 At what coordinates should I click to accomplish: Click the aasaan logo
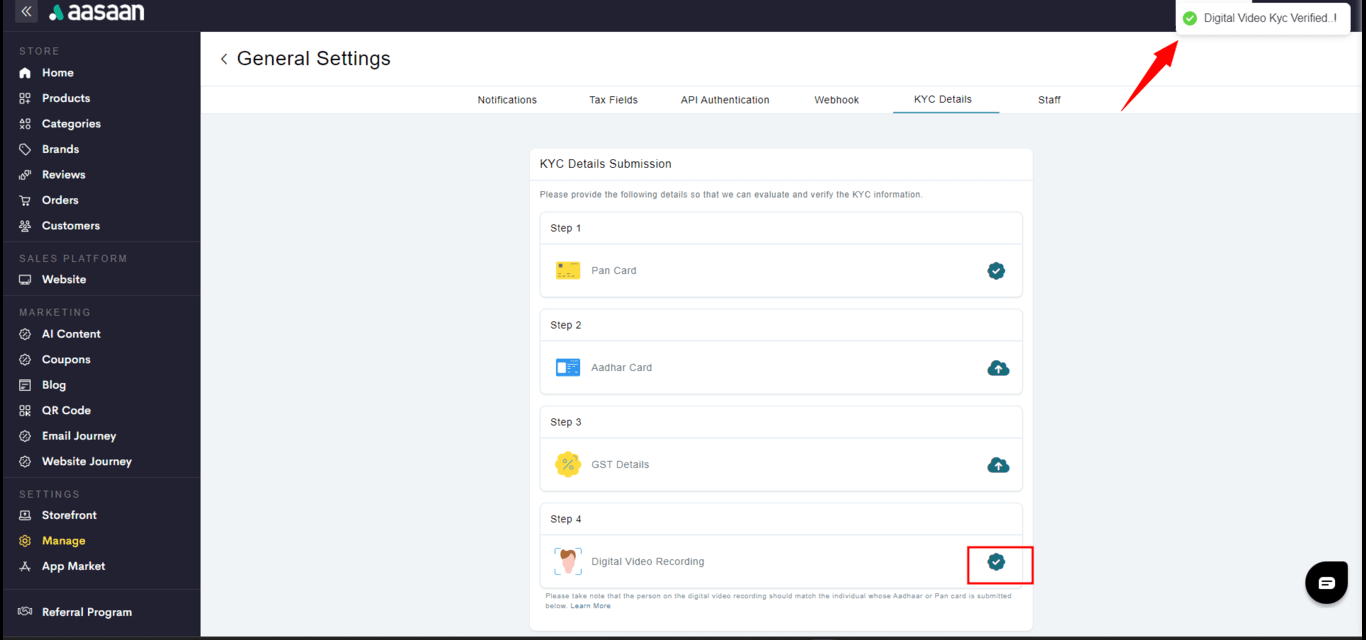click(x=97, y=13)
